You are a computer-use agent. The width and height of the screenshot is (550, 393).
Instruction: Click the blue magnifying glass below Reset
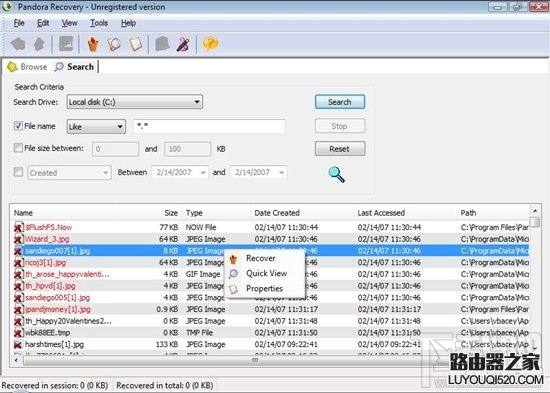click(336, 174)
